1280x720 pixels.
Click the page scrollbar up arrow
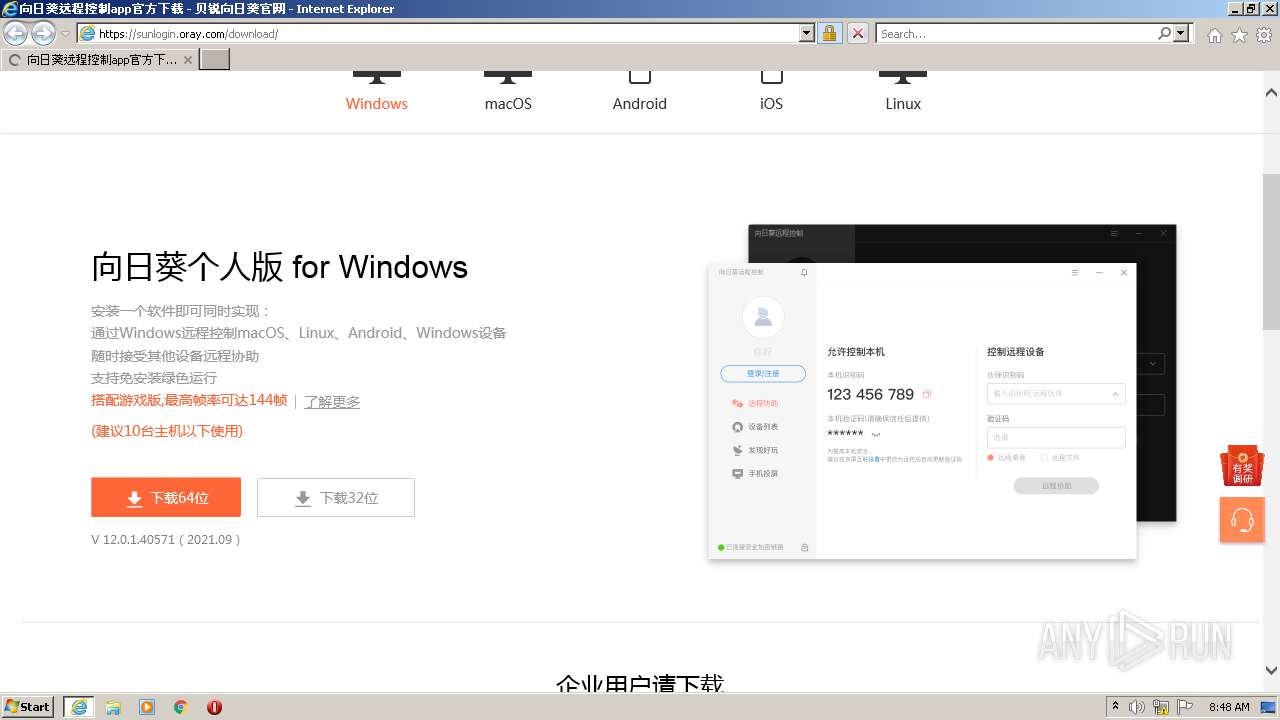(1271, 93)
